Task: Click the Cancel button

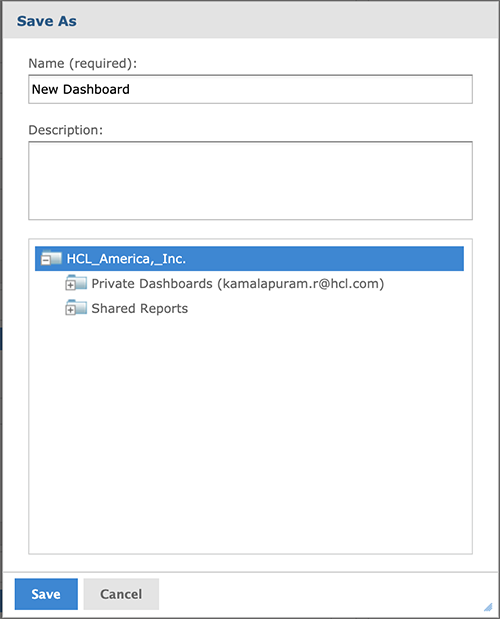Action: pyautogui.click(x=121, y=594)
